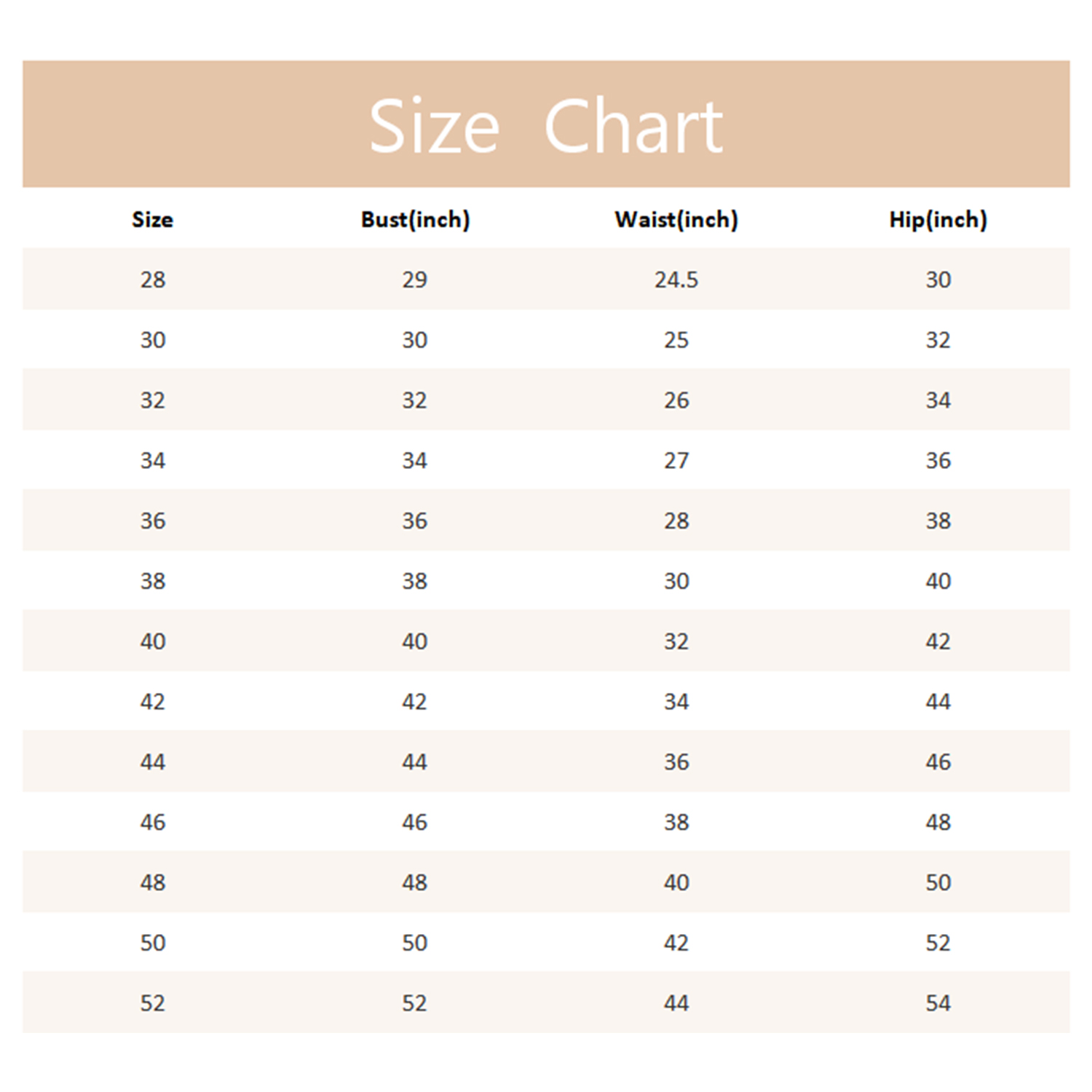Click the Size Chart title banner
This screenshot has height=1092, width=1092.
click(x=546, y=125)
